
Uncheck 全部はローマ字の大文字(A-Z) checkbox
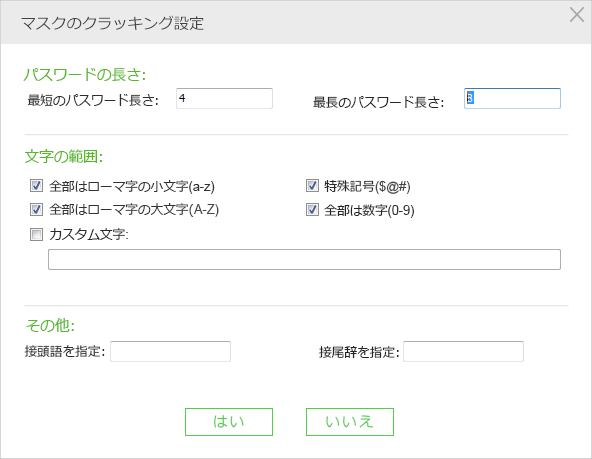pos(36,209)
